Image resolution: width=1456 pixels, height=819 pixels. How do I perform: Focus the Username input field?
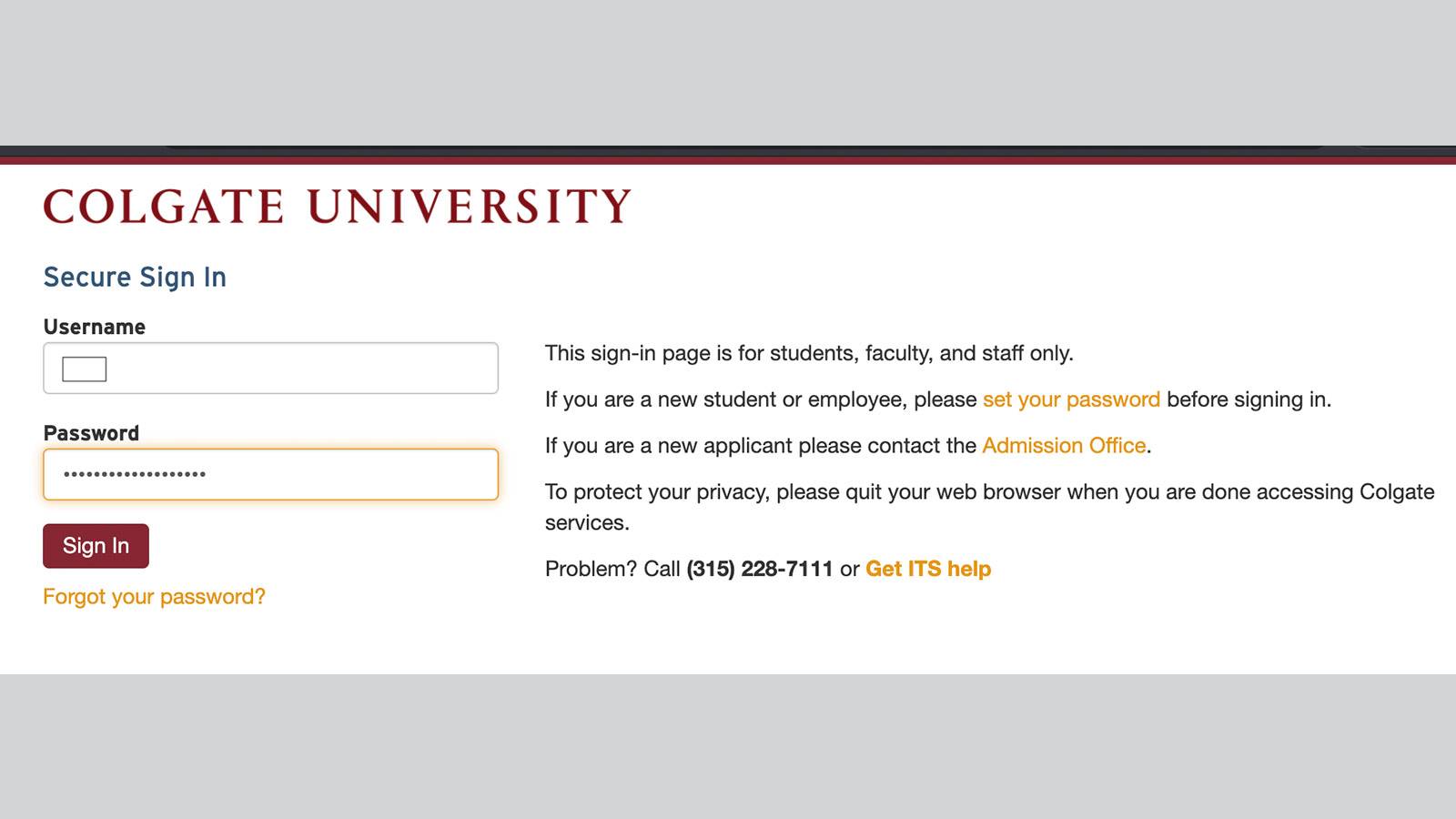point(300,369)
